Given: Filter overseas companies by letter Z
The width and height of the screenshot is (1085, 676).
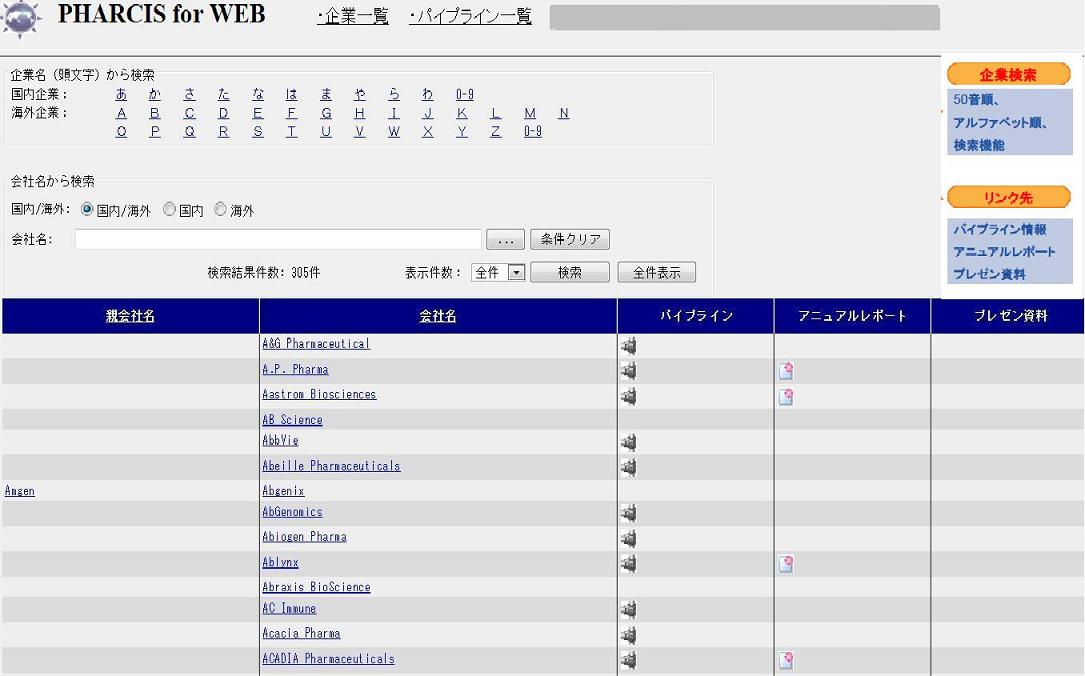Looking at the screenshot, I should 495,131.
